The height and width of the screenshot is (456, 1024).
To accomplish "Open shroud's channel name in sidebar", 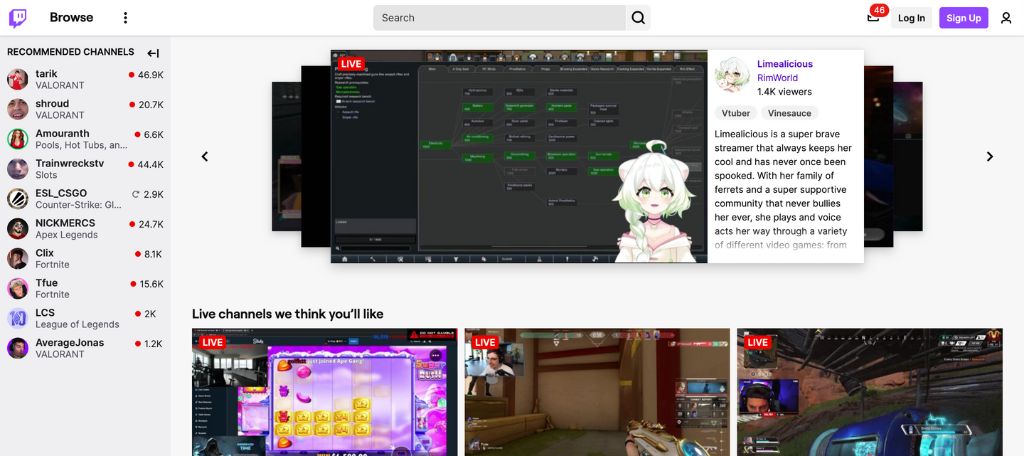I will [x=52, y=103].
